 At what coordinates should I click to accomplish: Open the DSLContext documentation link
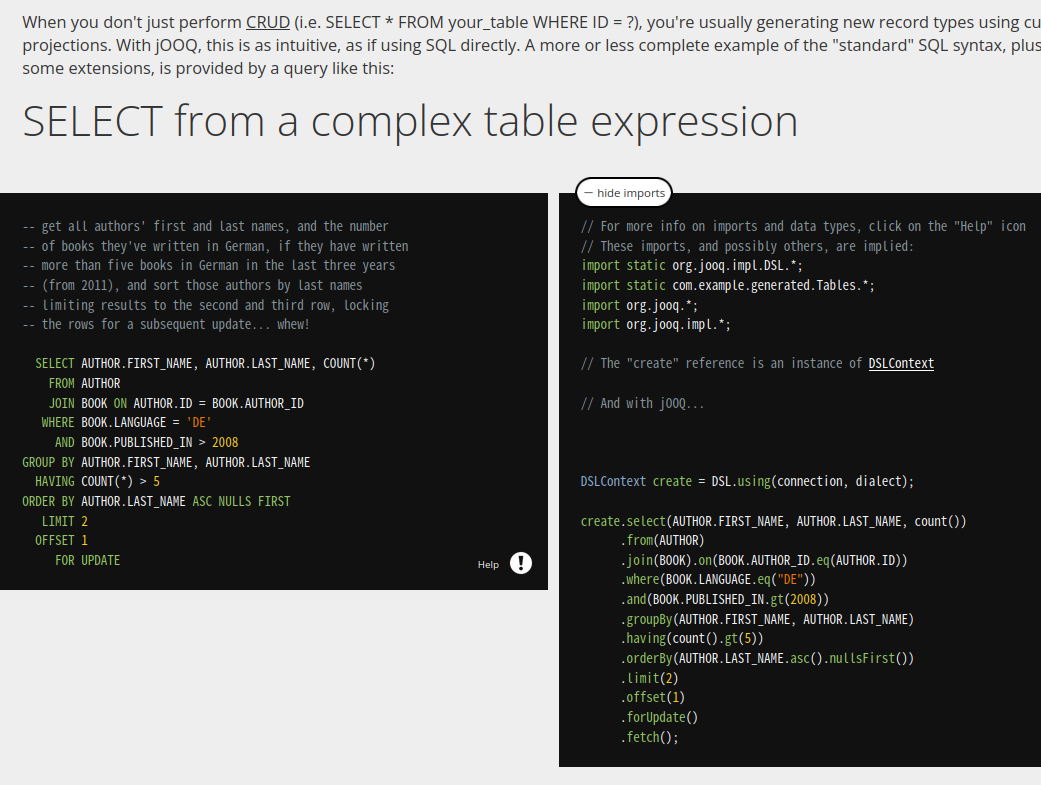click(x=900, y=363)
